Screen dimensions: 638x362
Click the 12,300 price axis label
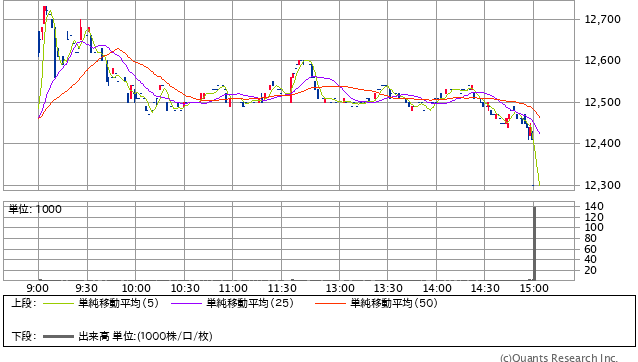(602, 185)
